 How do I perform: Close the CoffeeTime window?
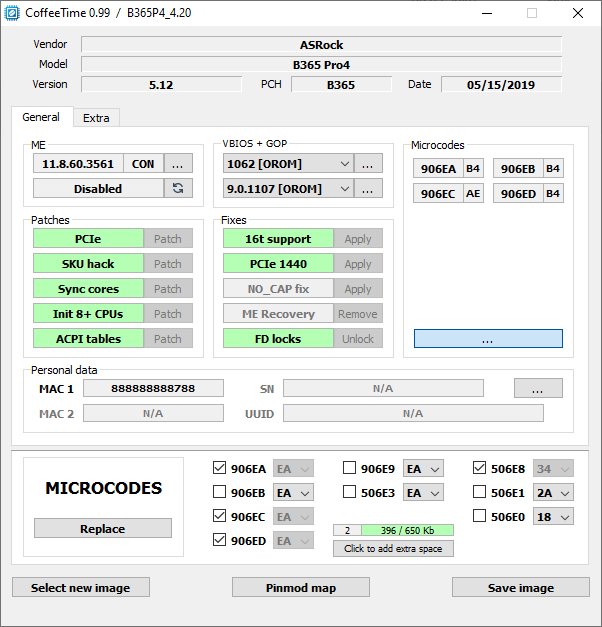click(578, 13)
